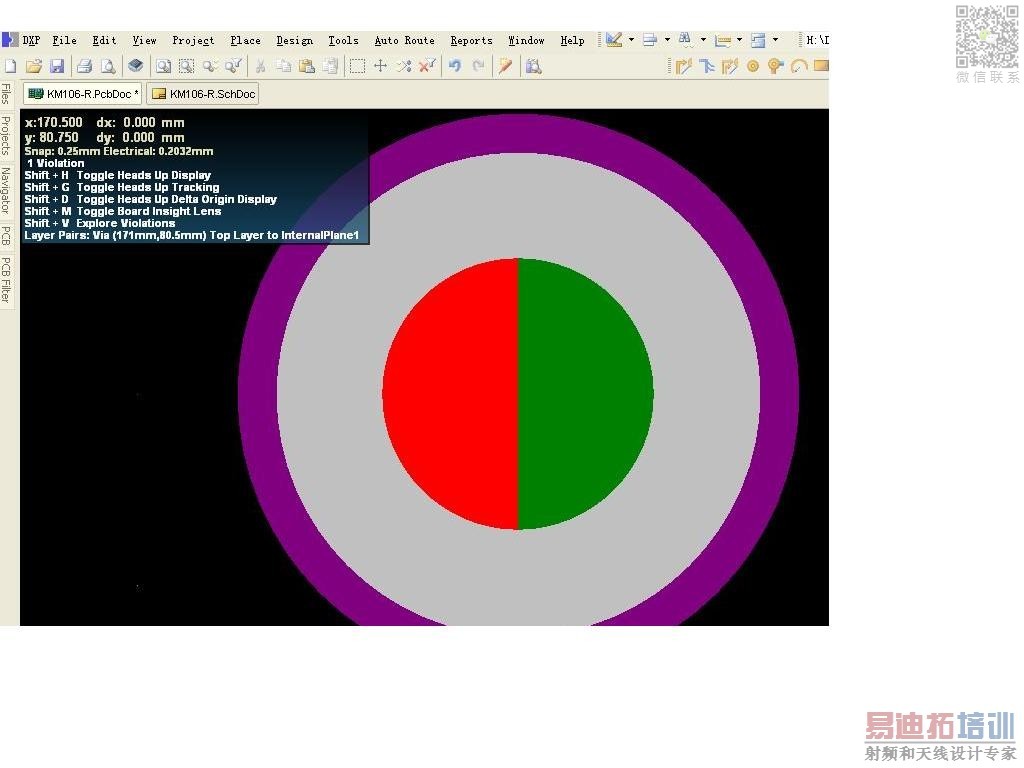Expand the Find Selections dropdown arrow
Screen dimensions: 1024x768
pos(703,40)
